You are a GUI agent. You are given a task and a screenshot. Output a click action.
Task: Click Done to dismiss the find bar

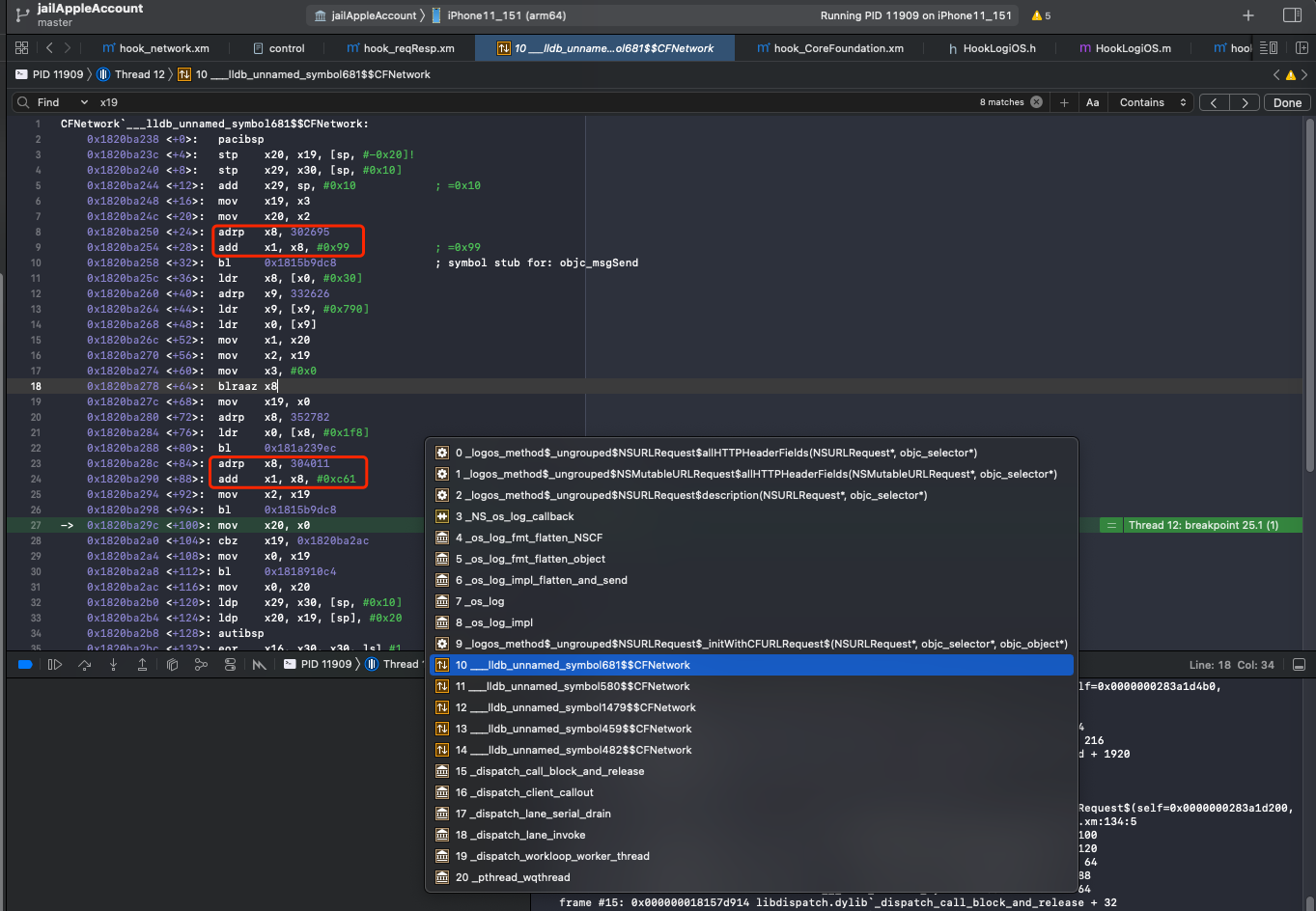(x=1287, y=101)
